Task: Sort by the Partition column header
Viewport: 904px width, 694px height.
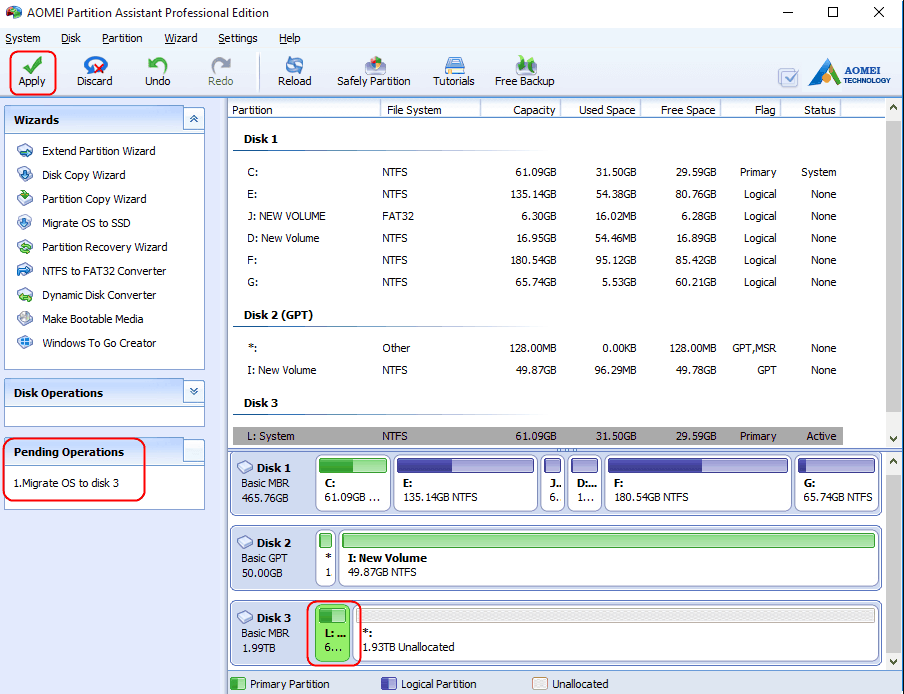Action: point(304,110)
